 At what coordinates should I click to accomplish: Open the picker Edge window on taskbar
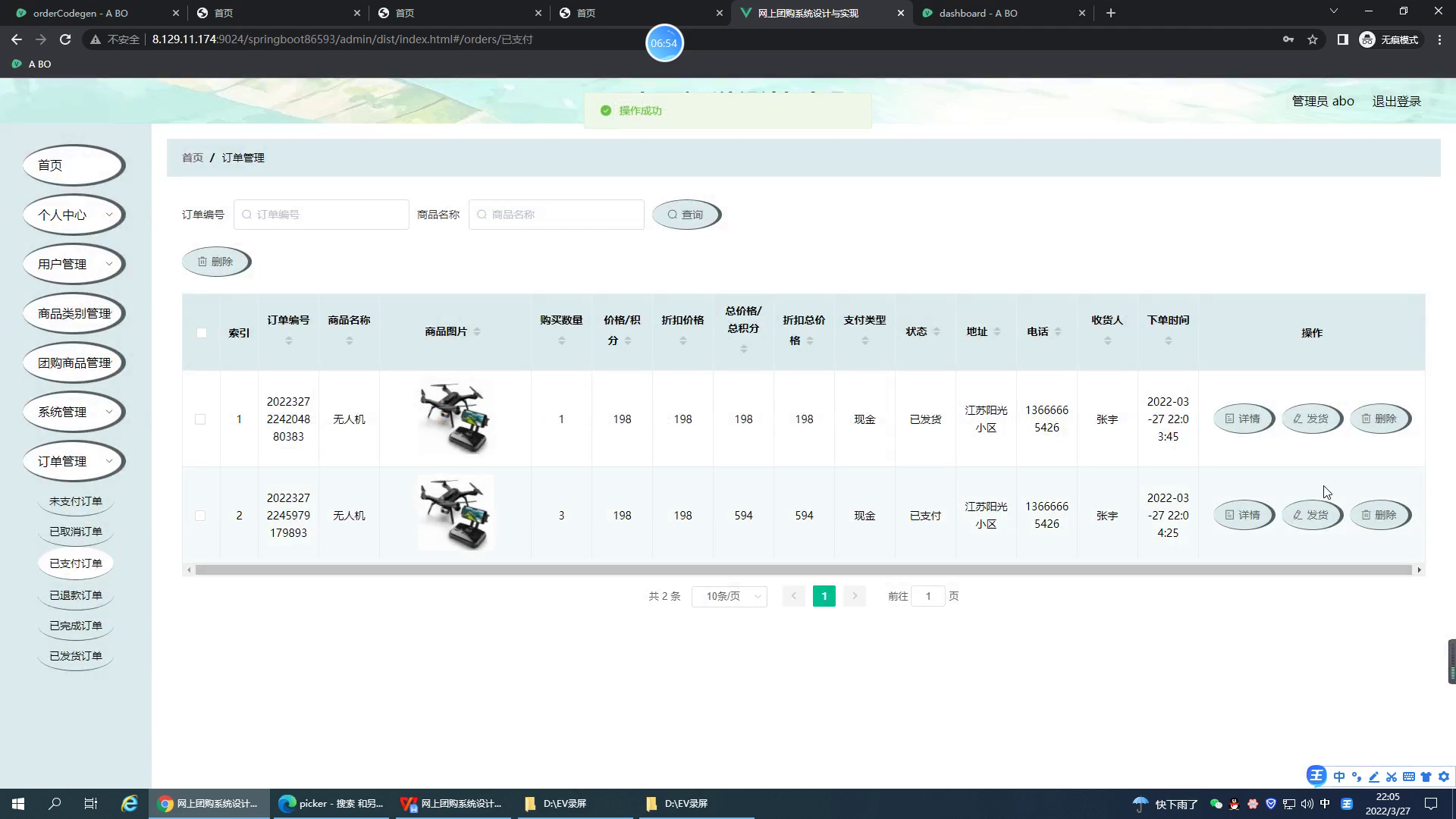coord(331,804)
